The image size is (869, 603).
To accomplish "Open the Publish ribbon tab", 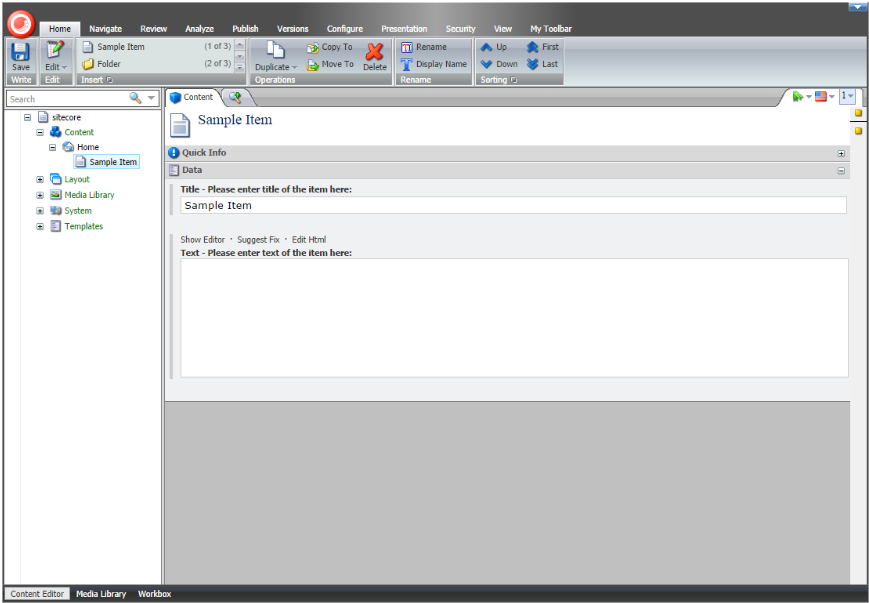I will pyautogui.click(x=246, y=29).
